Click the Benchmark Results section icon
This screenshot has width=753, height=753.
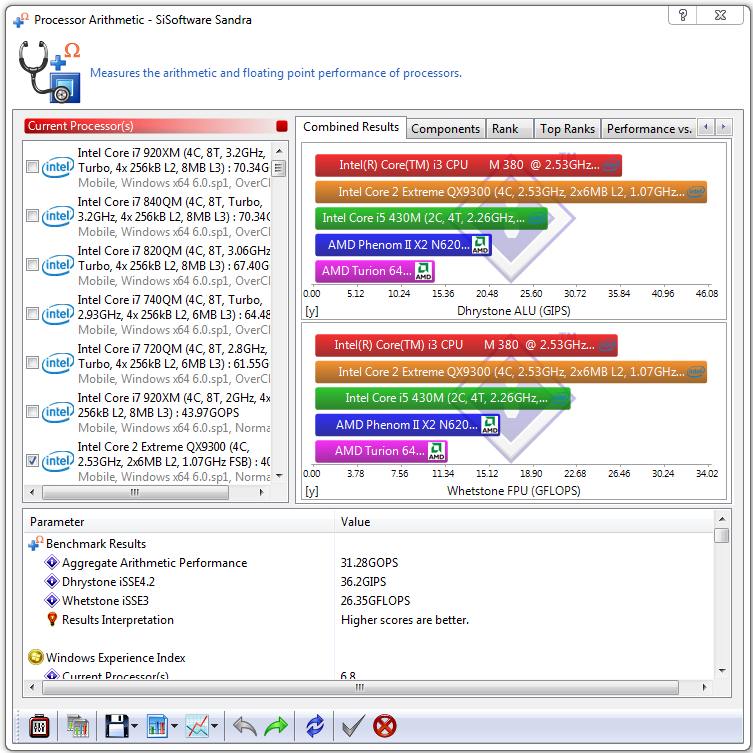pos(36,543)
